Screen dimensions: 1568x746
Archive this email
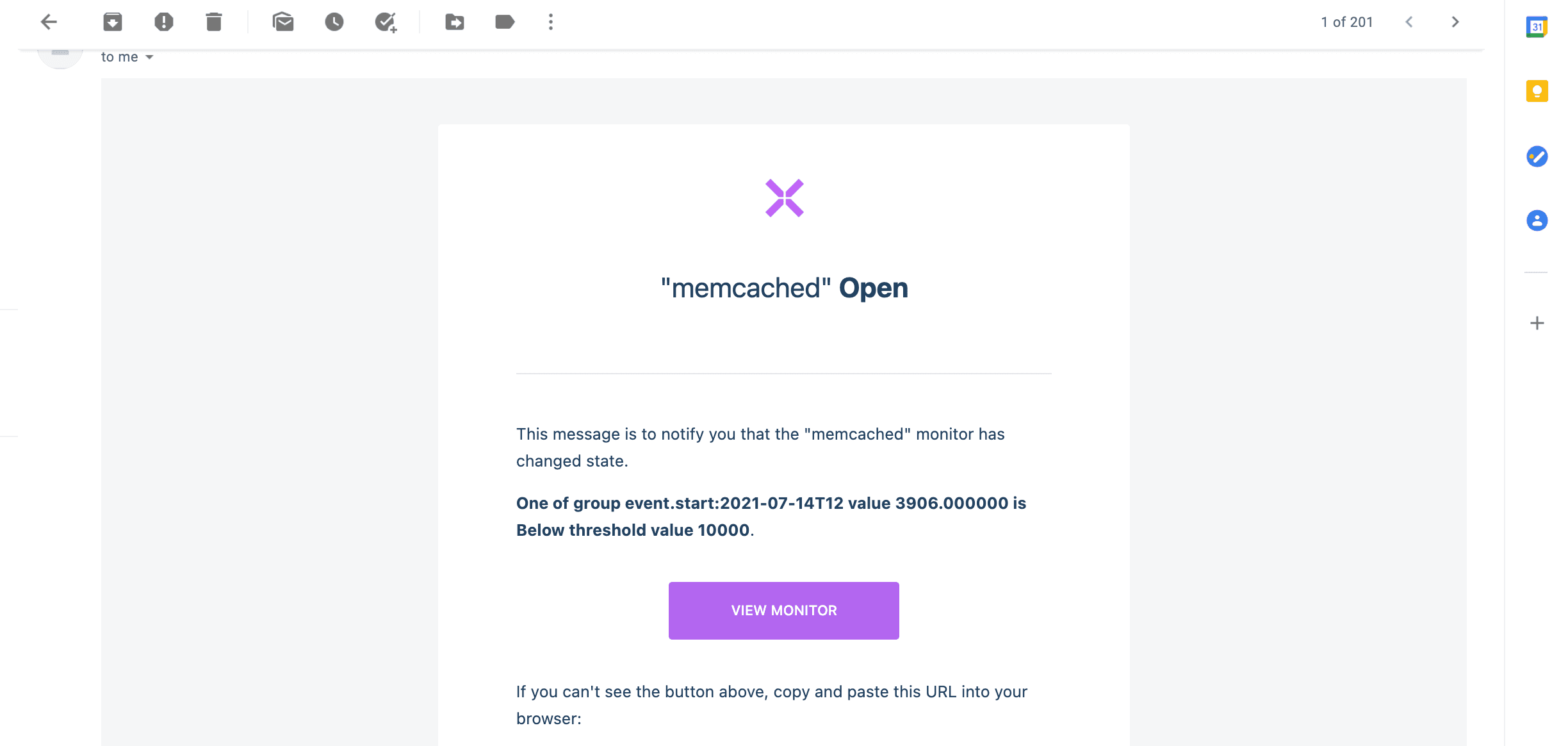[x=113, y=22]
